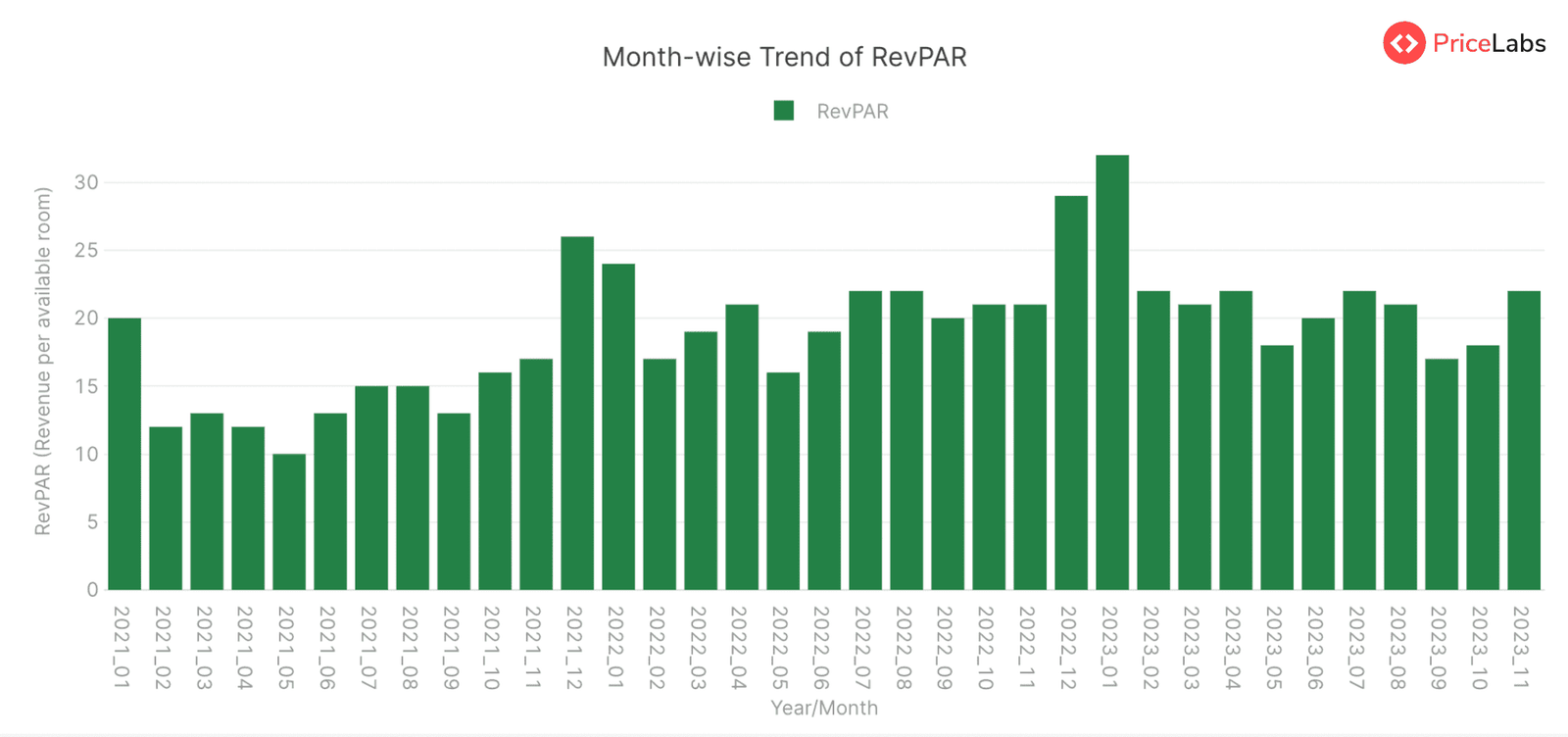Click the y-axis tick value 30
The height and width of the screenshot is (737, 1568).
(86, 182)
